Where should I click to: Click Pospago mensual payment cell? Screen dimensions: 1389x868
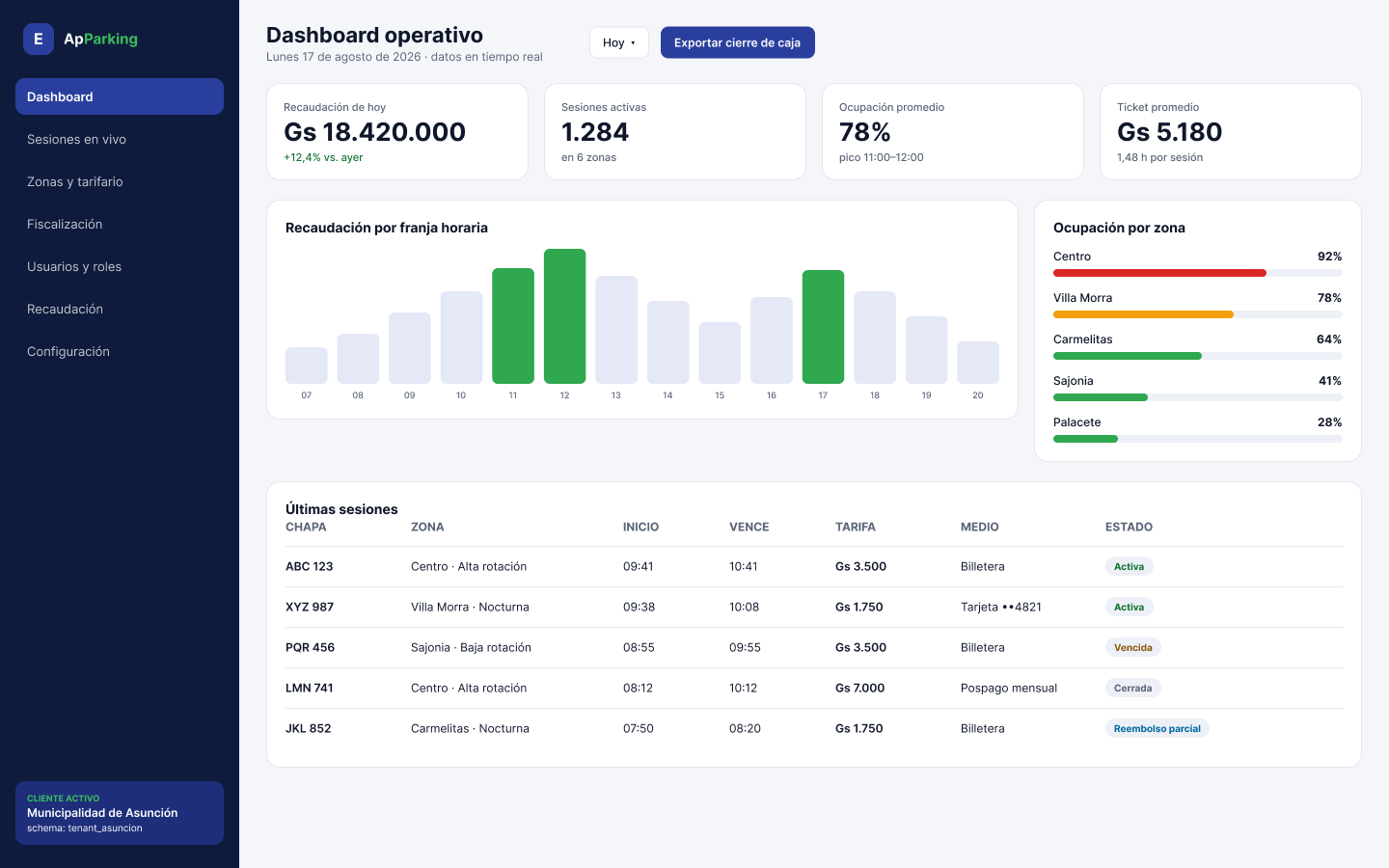click(1009, 689)
